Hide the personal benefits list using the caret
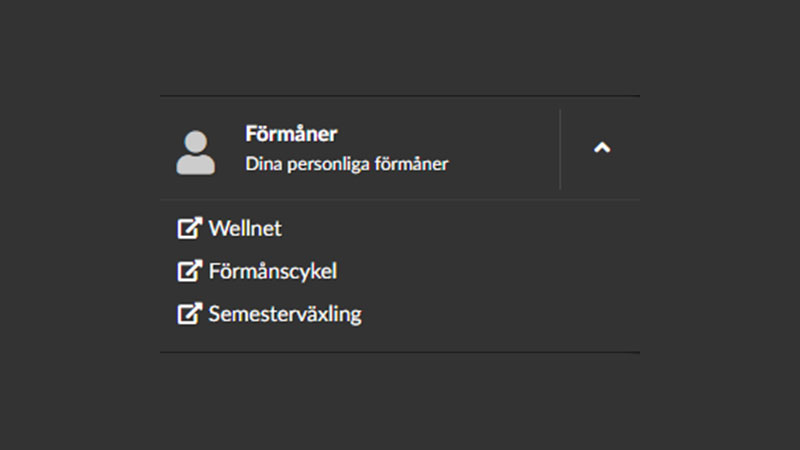Screen dimensions: 800x450 (x=601, y=148)
